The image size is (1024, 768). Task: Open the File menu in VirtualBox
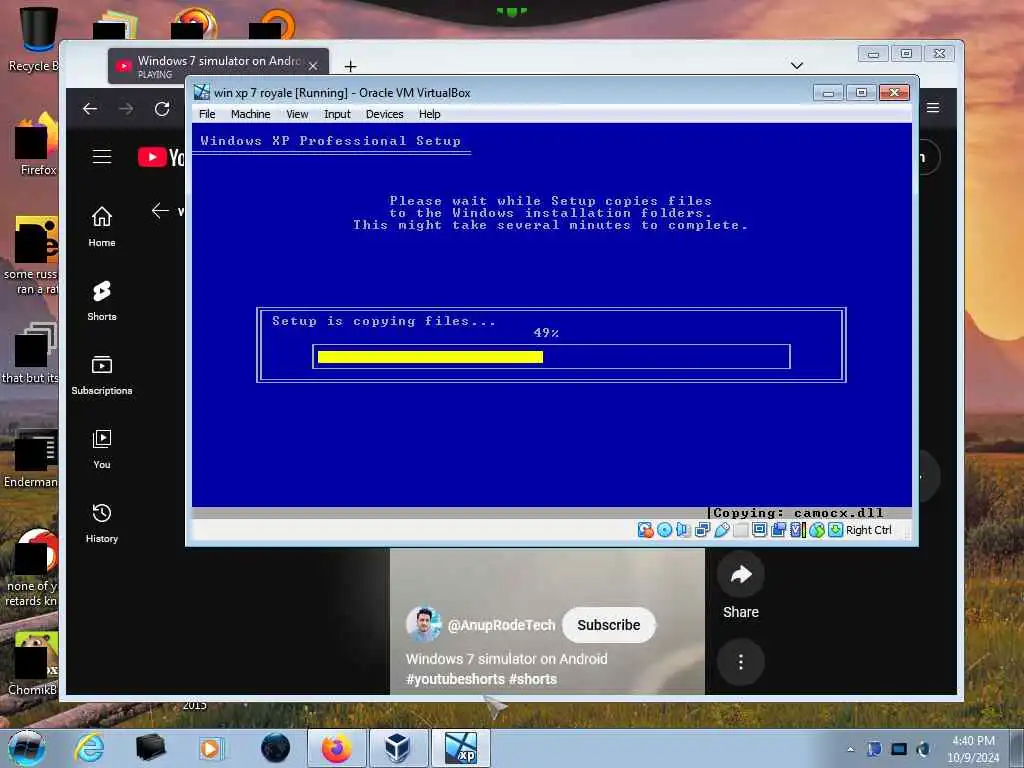(207, 114)
